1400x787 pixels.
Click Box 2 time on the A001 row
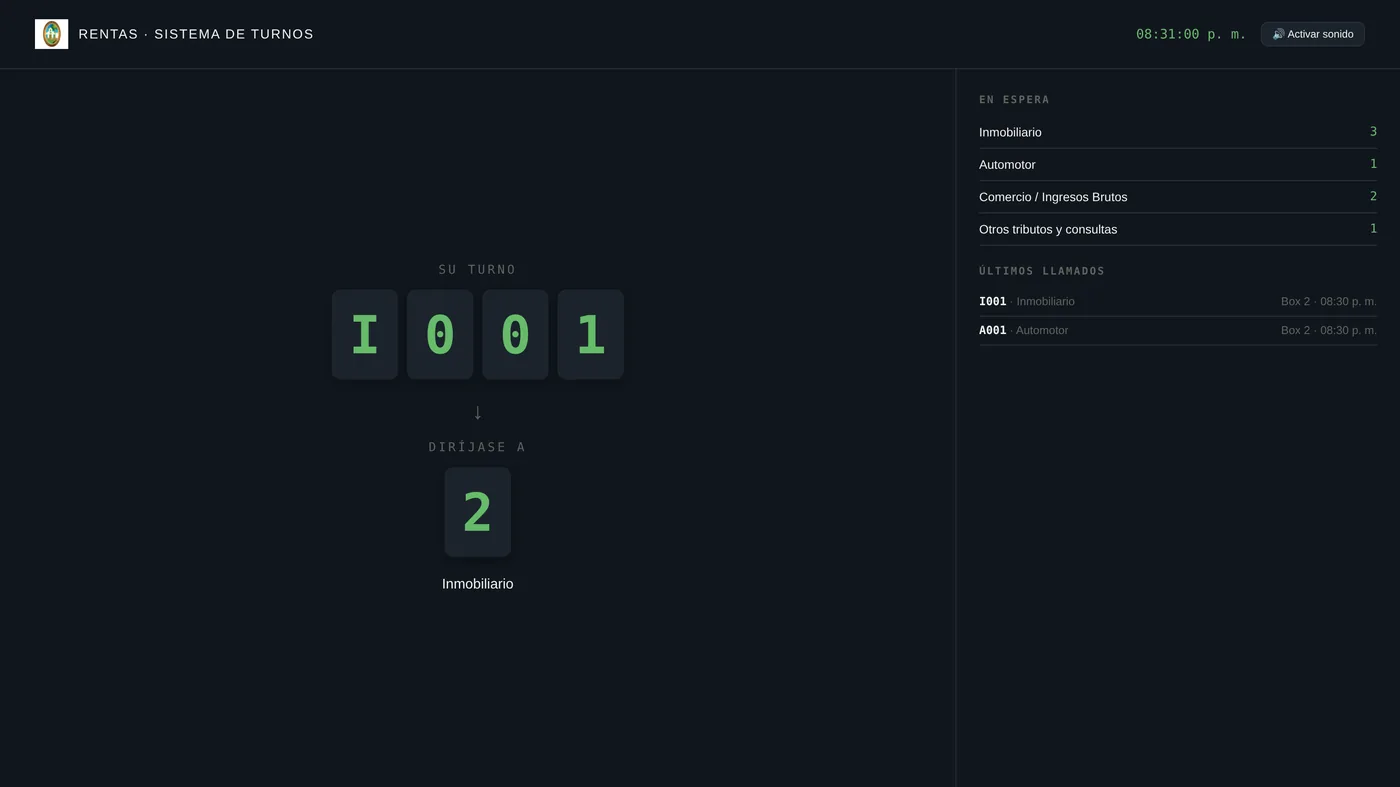click(1329, 330)
